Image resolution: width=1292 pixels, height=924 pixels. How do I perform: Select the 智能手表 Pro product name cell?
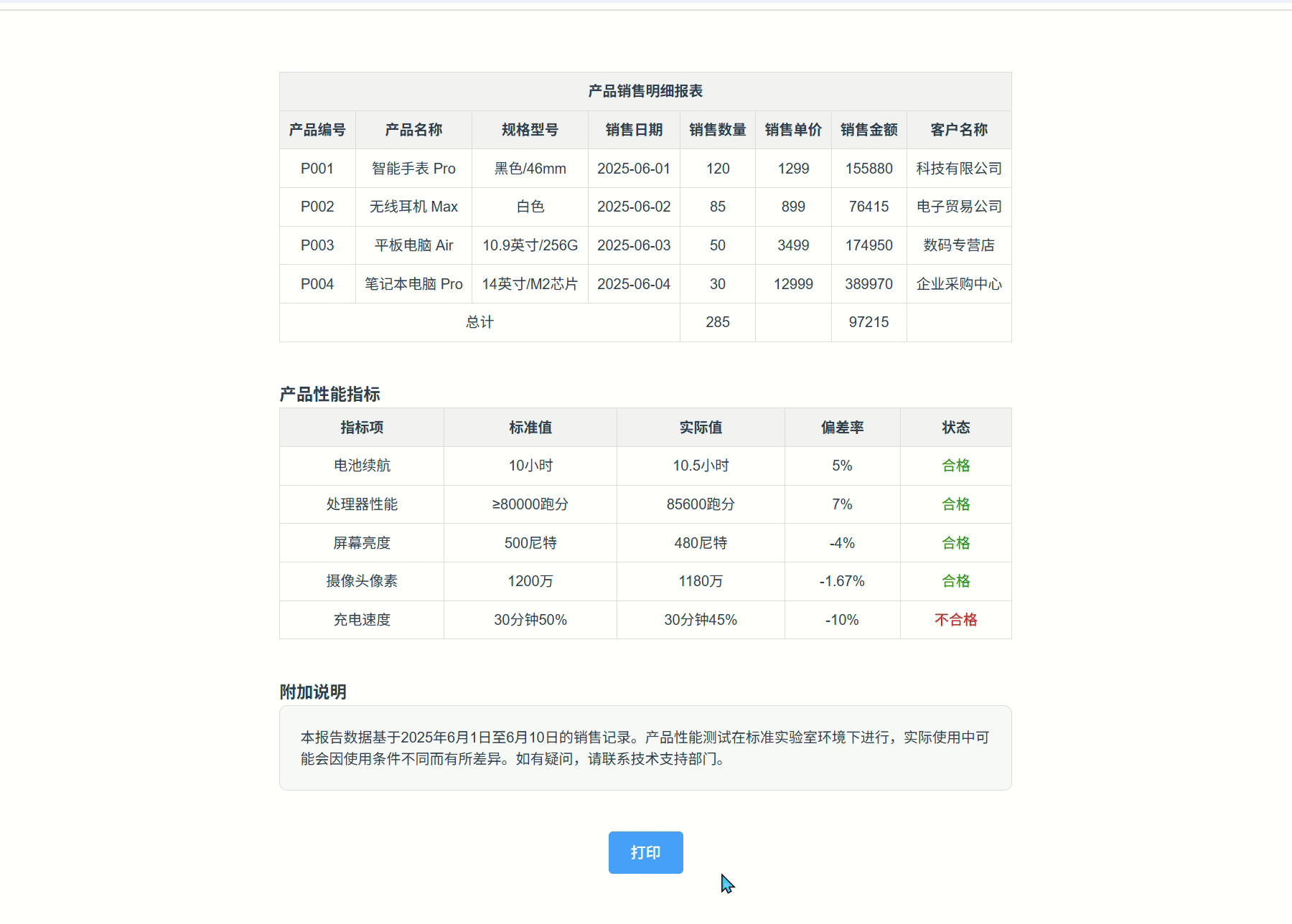click(x=412, y=168)
